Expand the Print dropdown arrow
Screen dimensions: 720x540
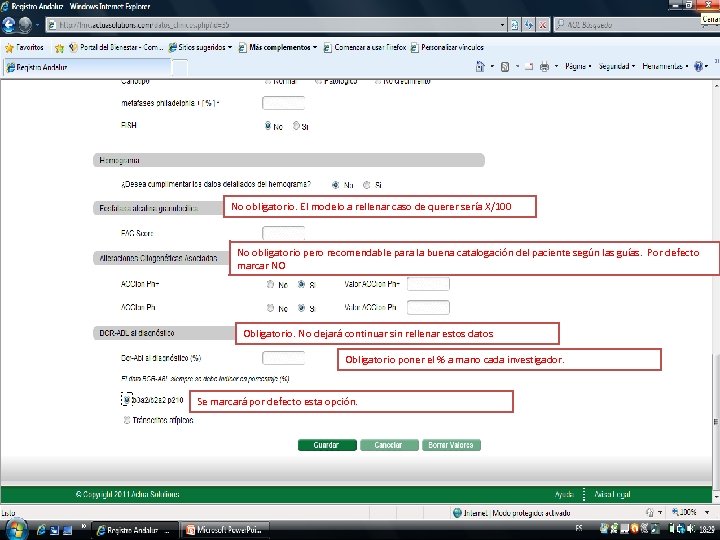coord(556,67)
